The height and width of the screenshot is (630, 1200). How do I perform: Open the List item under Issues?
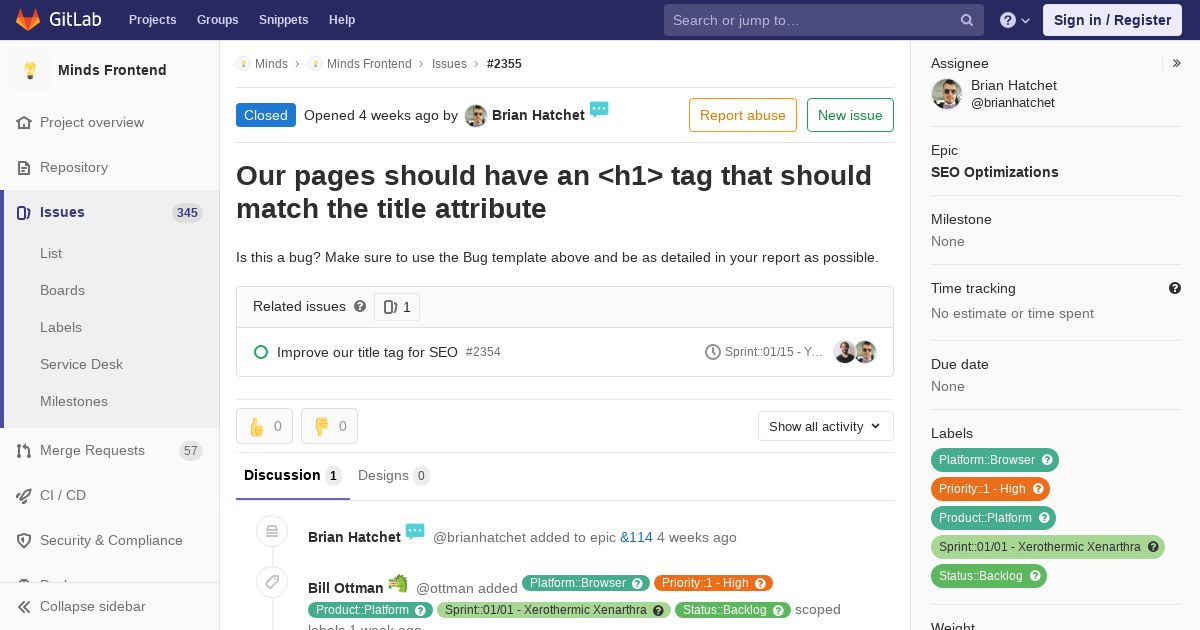pos(51,253)
